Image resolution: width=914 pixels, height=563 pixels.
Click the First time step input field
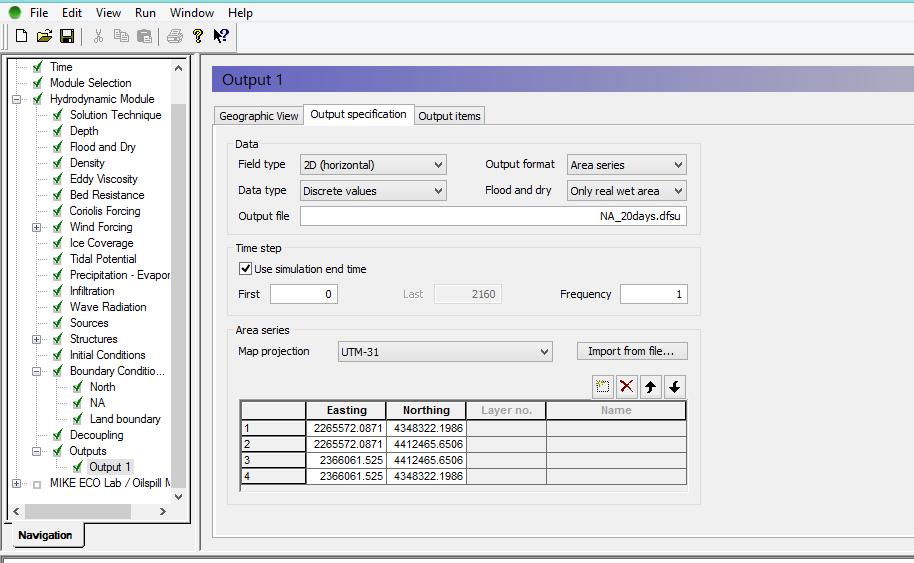coord(304,294)
